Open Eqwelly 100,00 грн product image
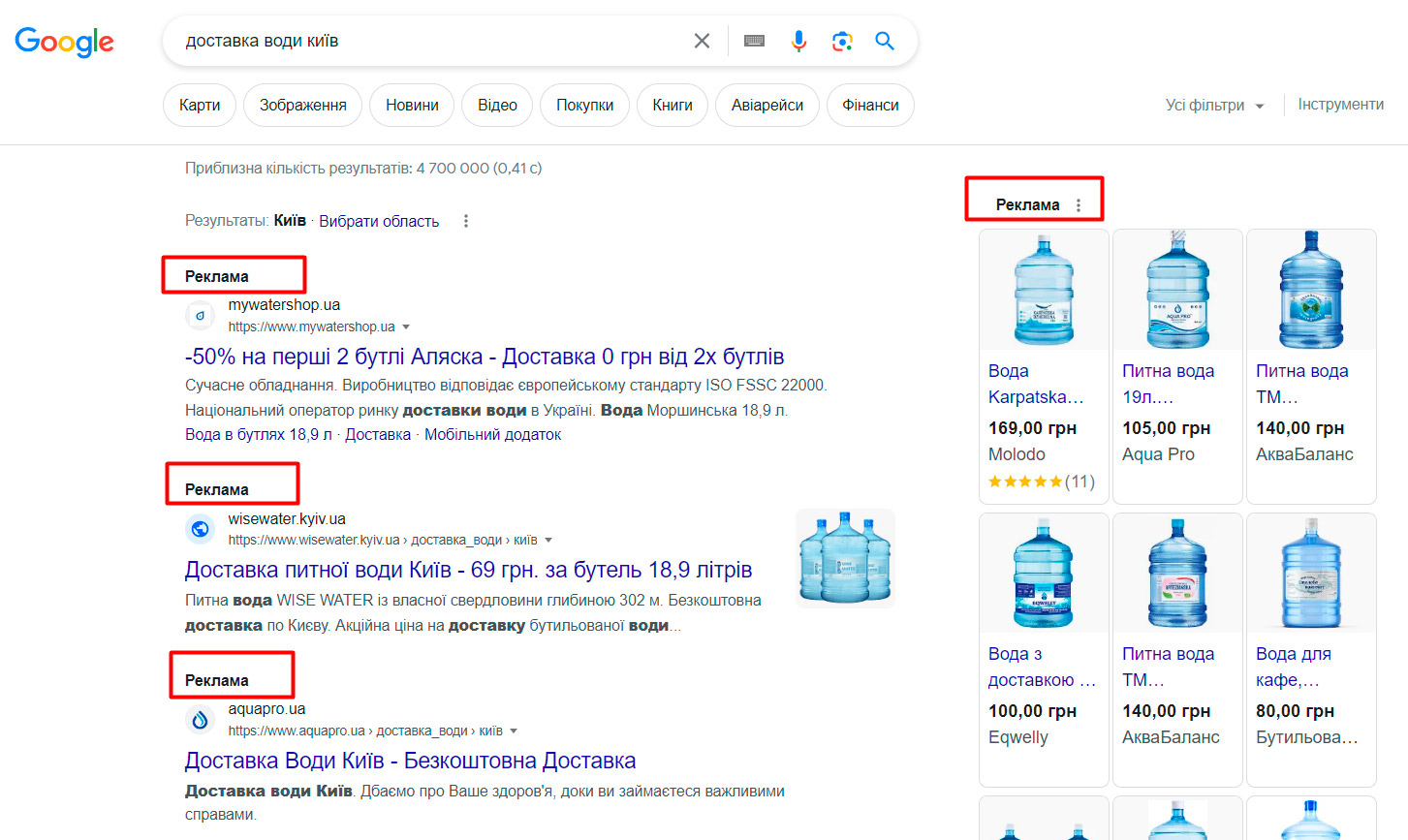Viewport: 1408px width, 840px height. coord(1044,574)
